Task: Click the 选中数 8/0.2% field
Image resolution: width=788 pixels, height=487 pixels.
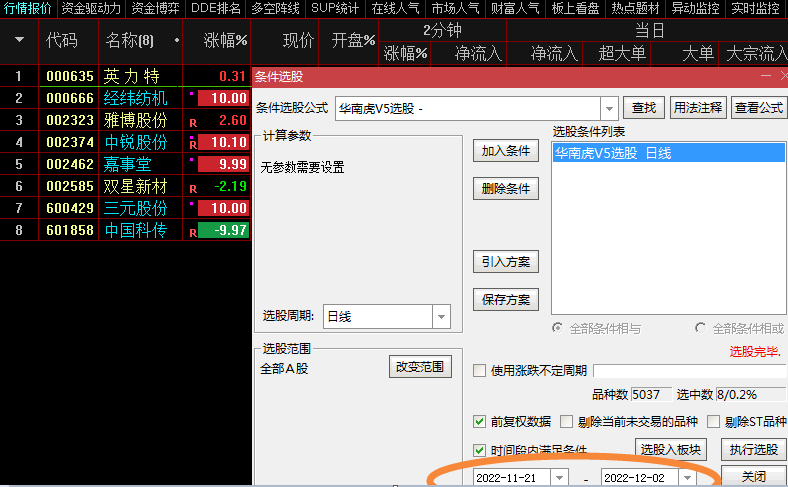Action: (751, 395)
